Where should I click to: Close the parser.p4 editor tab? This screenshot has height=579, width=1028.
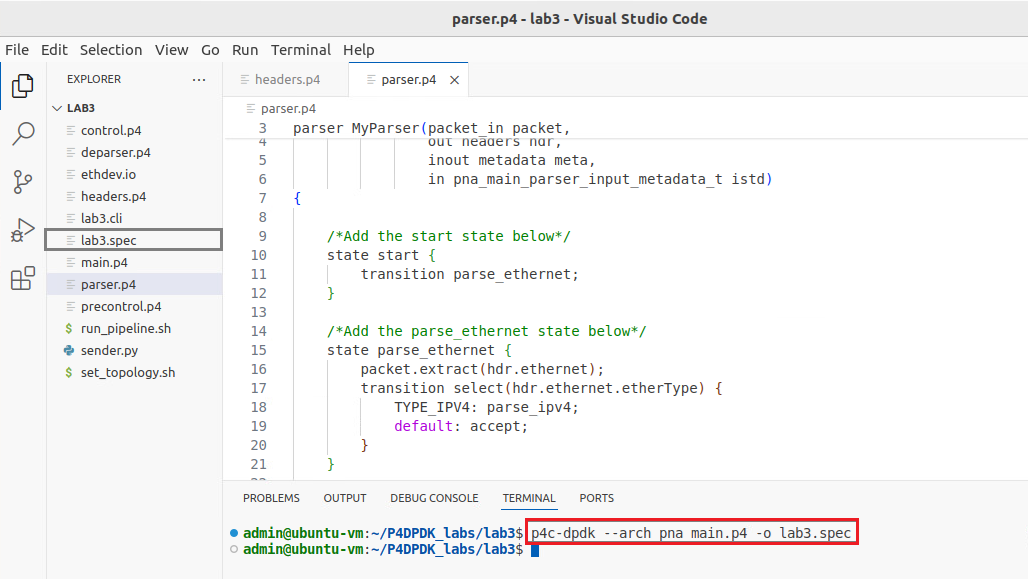[x=454, y=80]
